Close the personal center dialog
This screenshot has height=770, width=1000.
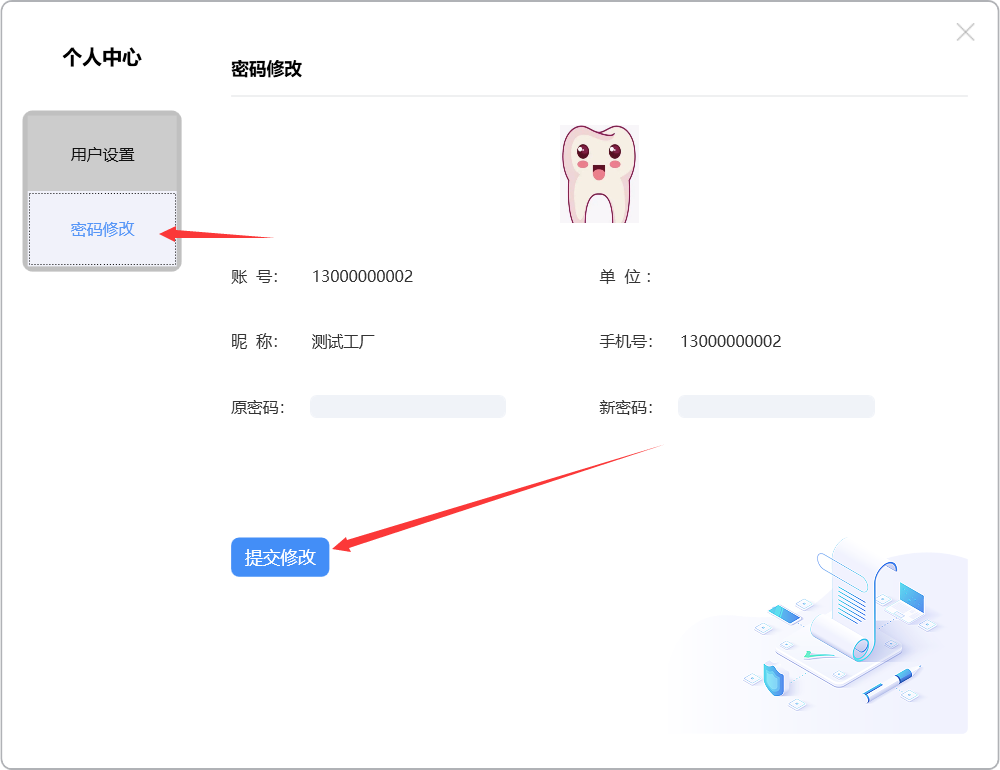pyautogui.click(x=965, y=32)
